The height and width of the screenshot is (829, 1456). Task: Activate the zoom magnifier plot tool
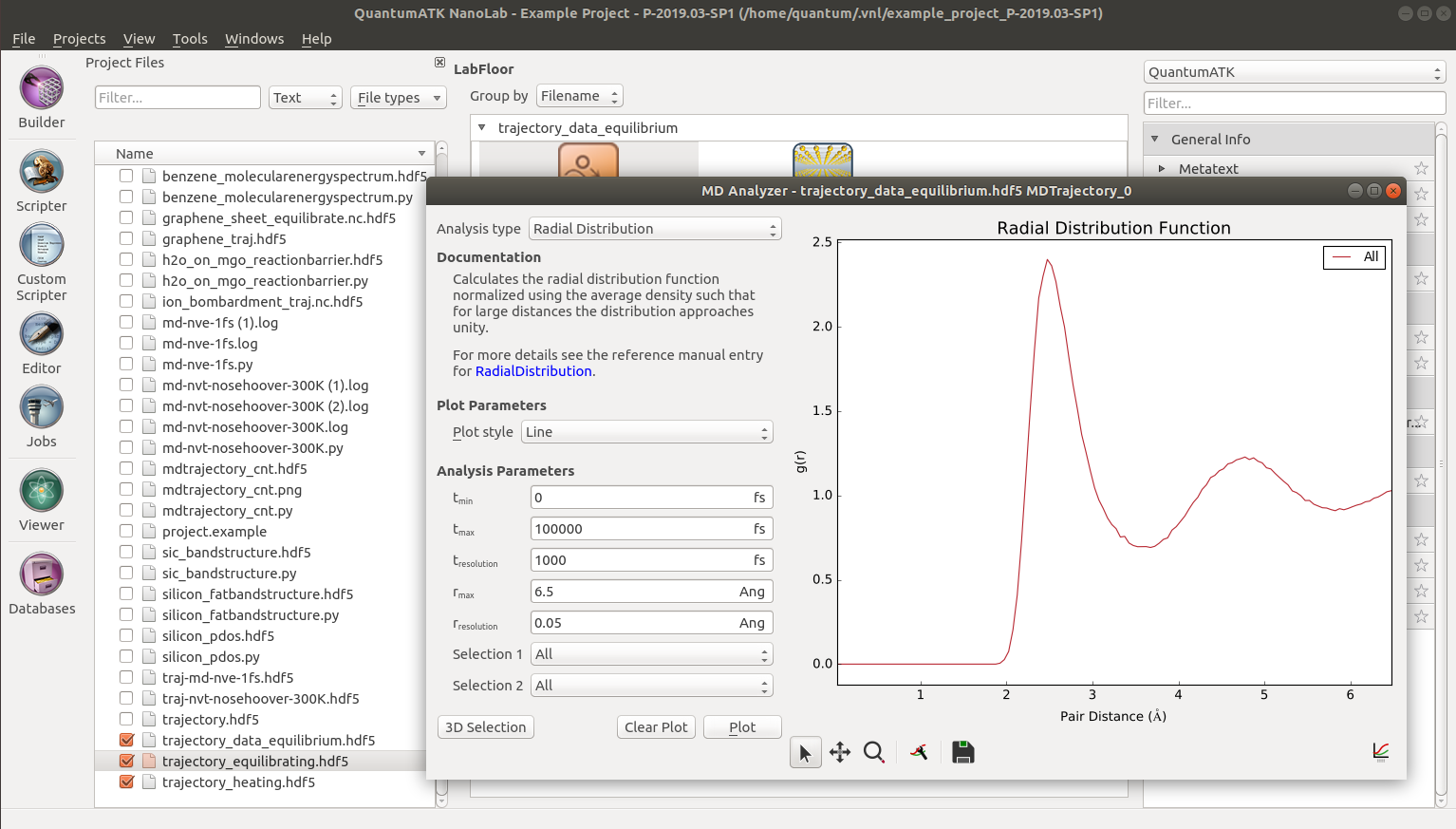(x=874, y=753)
